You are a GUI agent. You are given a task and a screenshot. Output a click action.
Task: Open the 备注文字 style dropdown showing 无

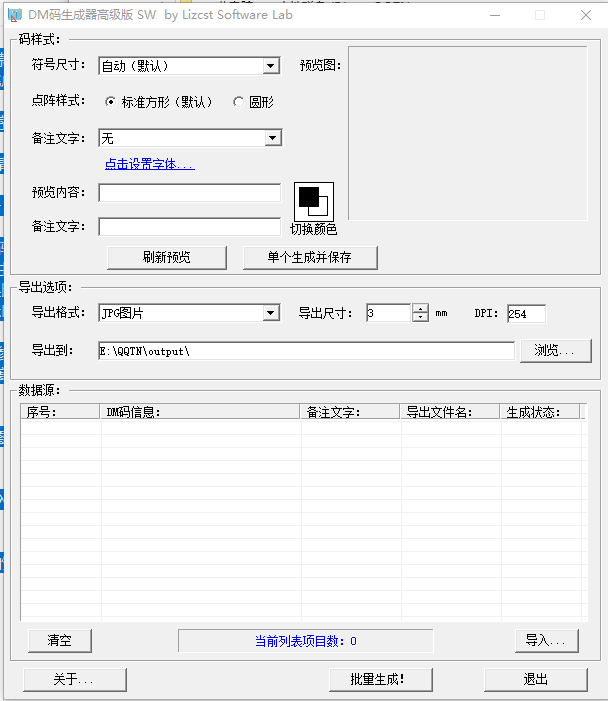pyautogui.click(x=272, y=138)
